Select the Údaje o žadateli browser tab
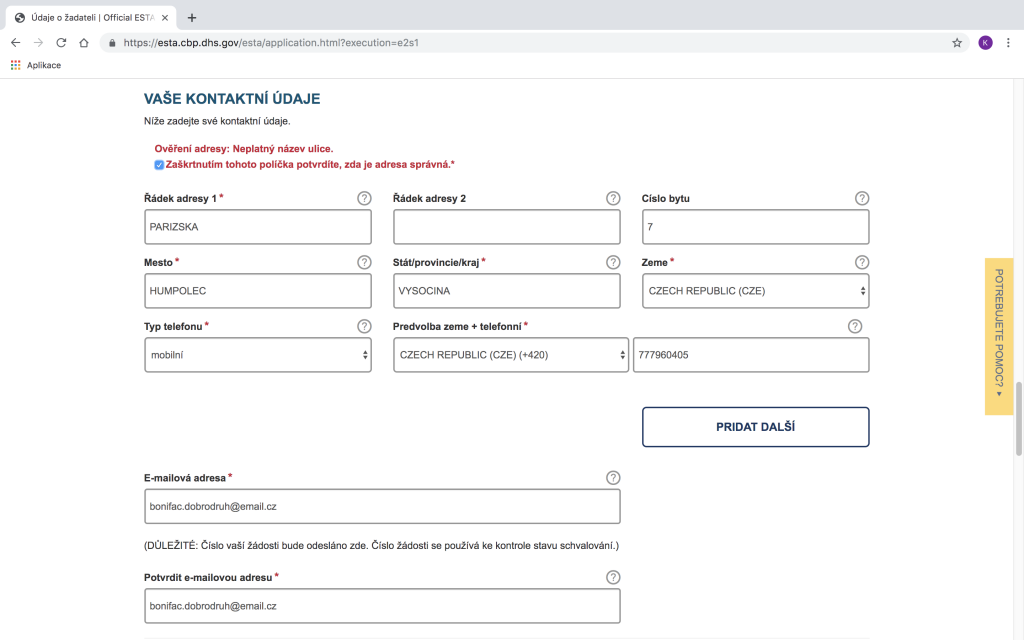1024x640 pixels. tap(90, 17)
